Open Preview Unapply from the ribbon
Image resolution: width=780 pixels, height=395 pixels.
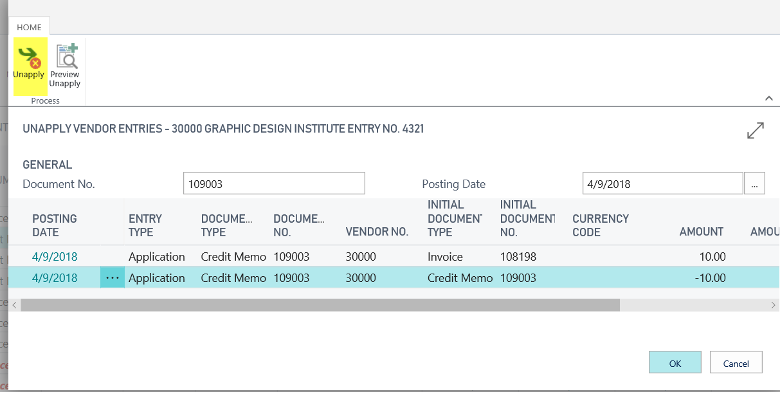point(65,65)
